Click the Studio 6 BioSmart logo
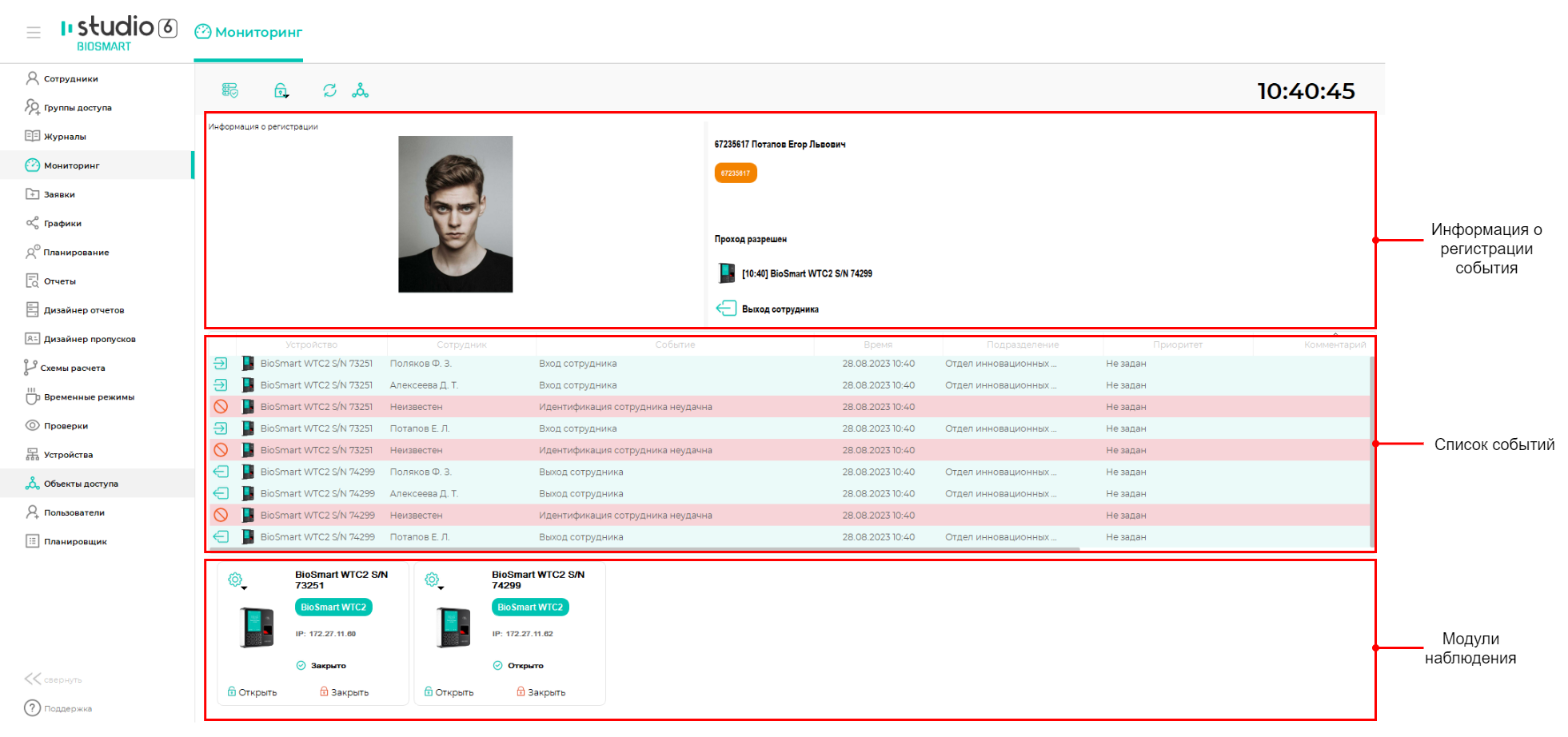 [x=118, y=33]
